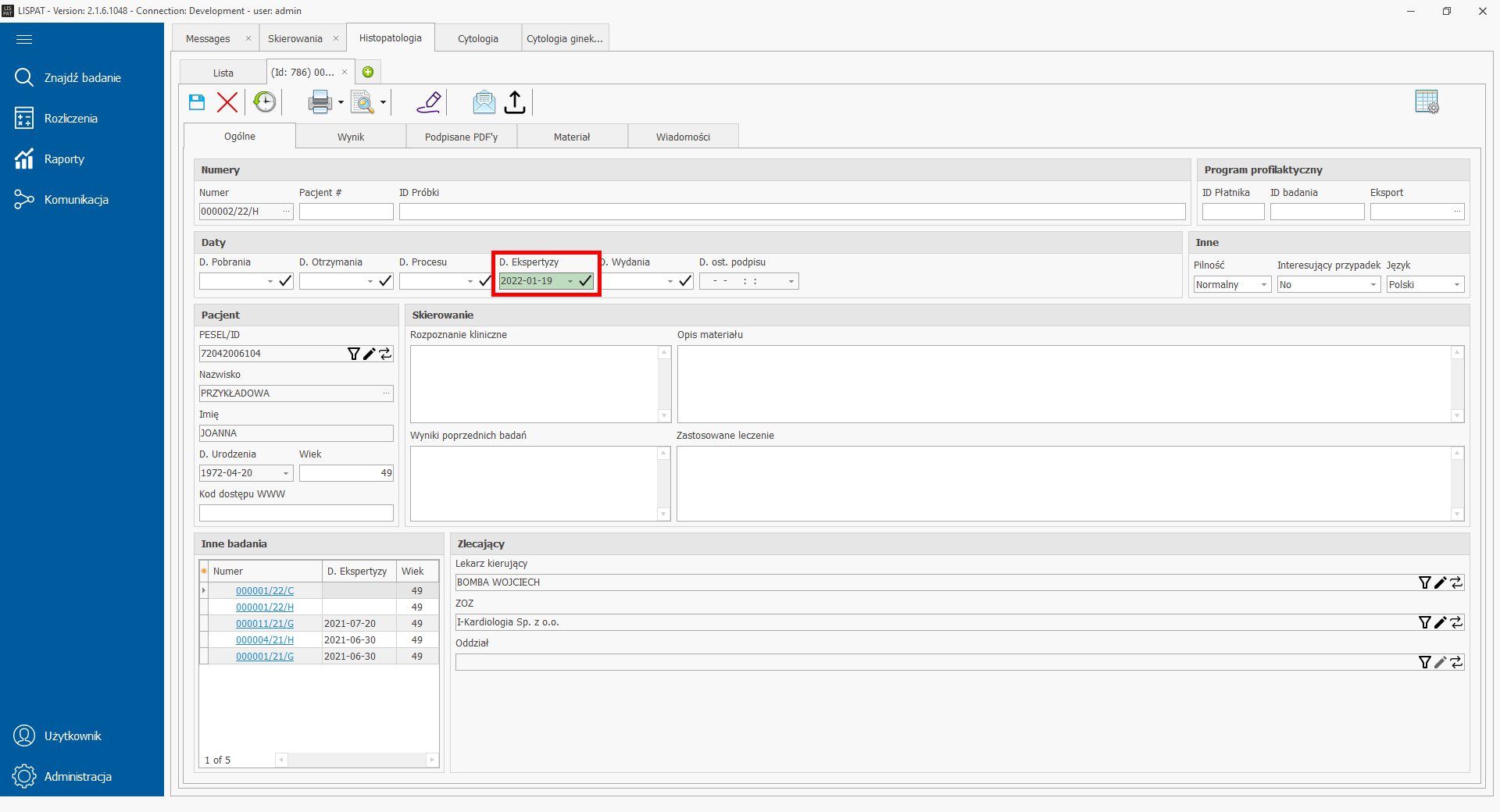Screen dimensions: 1500x812
Task: Close the Messages tab
Action: tap(248, 38)
